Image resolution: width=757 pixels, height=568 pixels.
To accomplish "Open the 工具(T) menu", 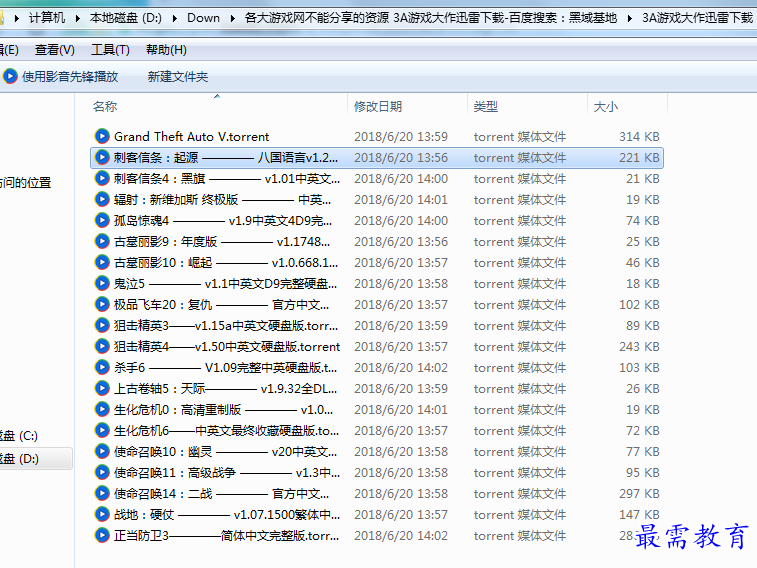I will coord(110,50).
